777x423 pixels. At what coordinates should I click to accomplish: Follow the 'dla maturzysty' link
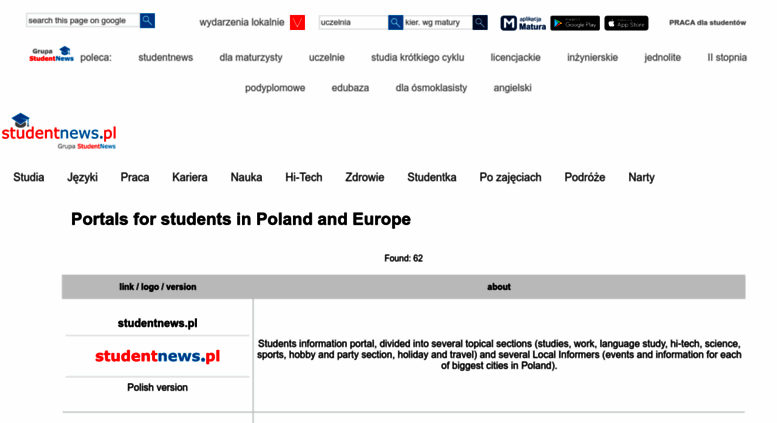pos(251,57)
